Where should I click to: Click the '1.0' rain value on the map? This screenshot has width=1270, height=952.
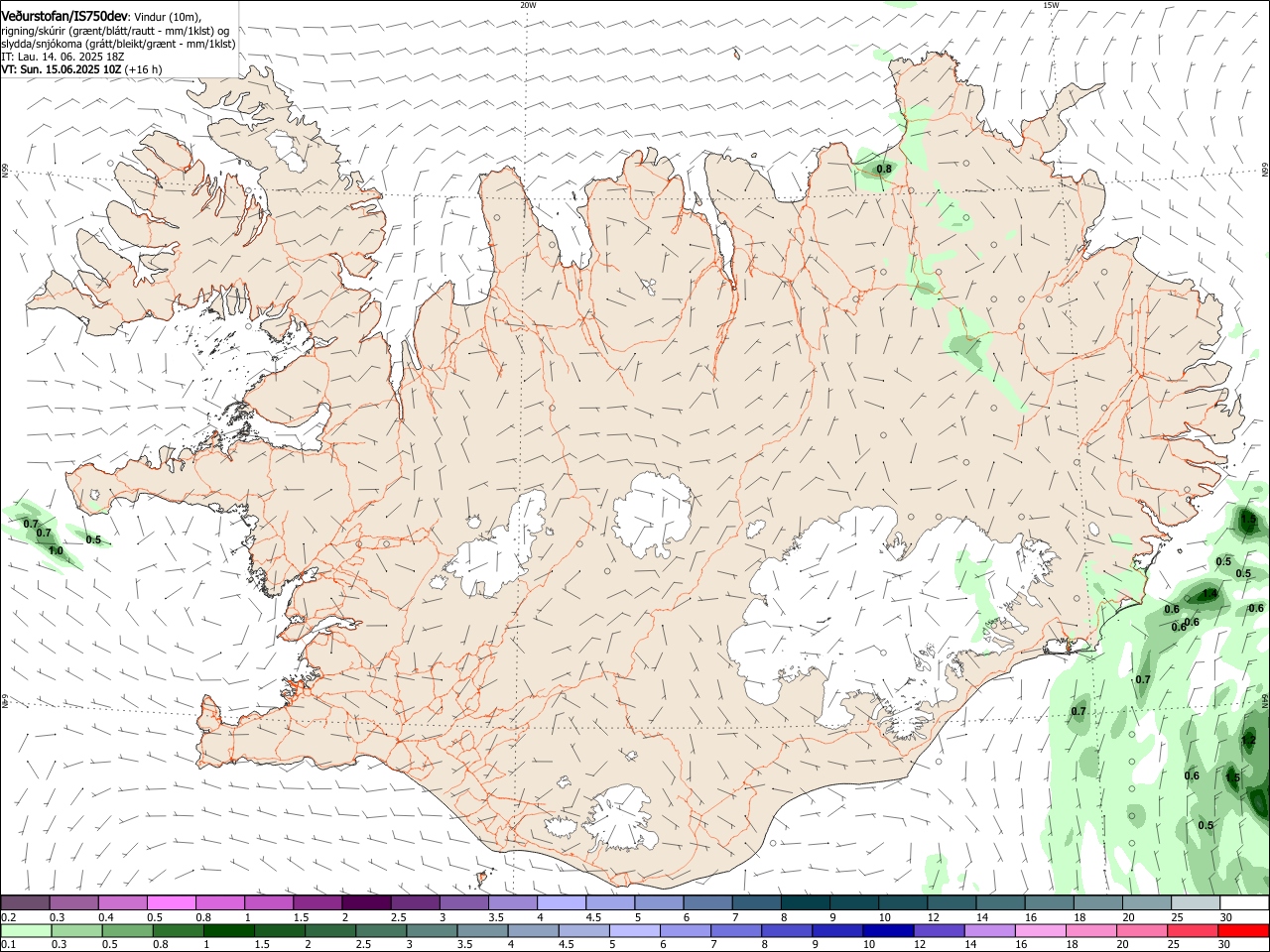point(56,550)
